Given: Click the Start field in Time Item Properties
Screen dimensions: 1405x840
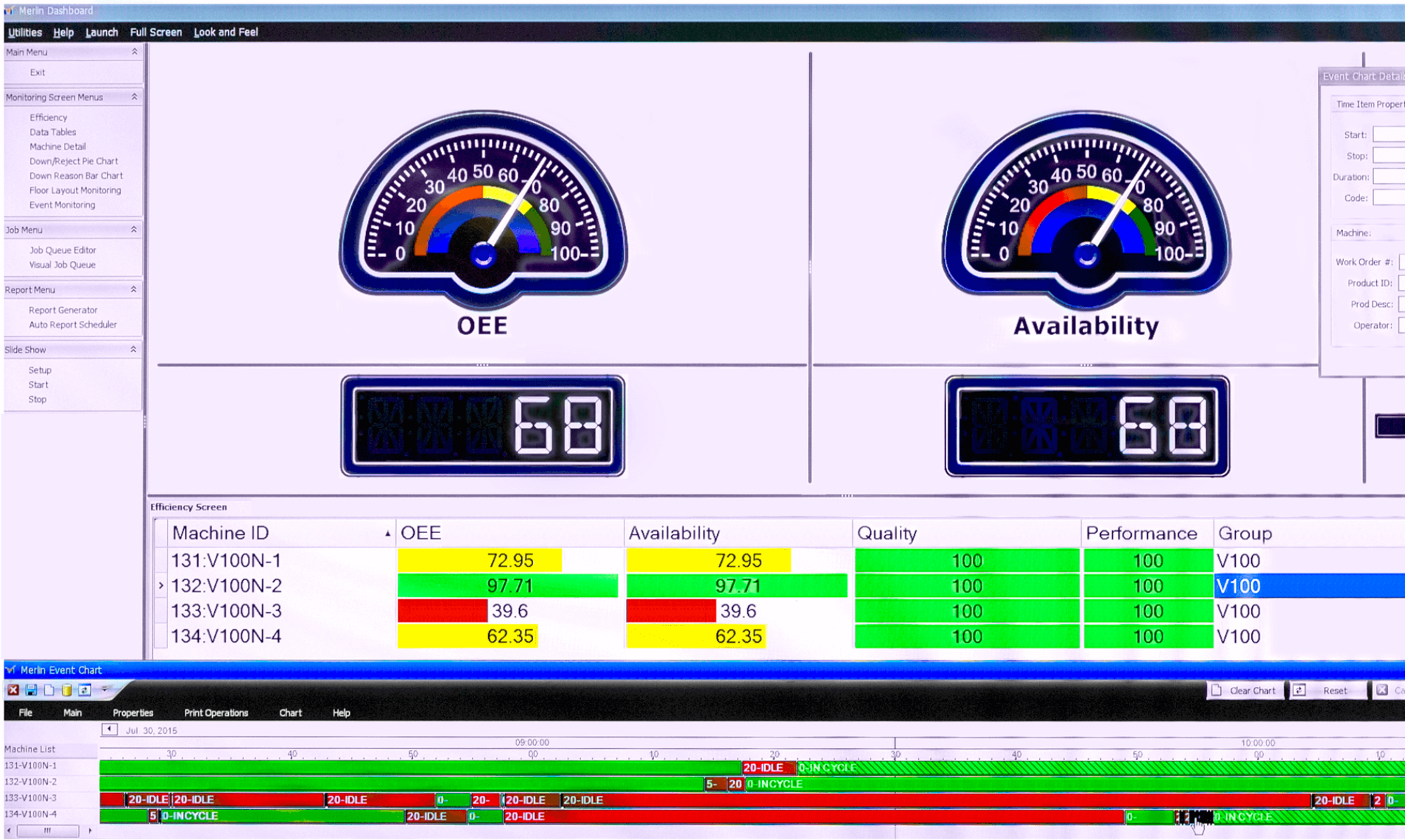Looking at the screenshot, I should coord(1388,135).
